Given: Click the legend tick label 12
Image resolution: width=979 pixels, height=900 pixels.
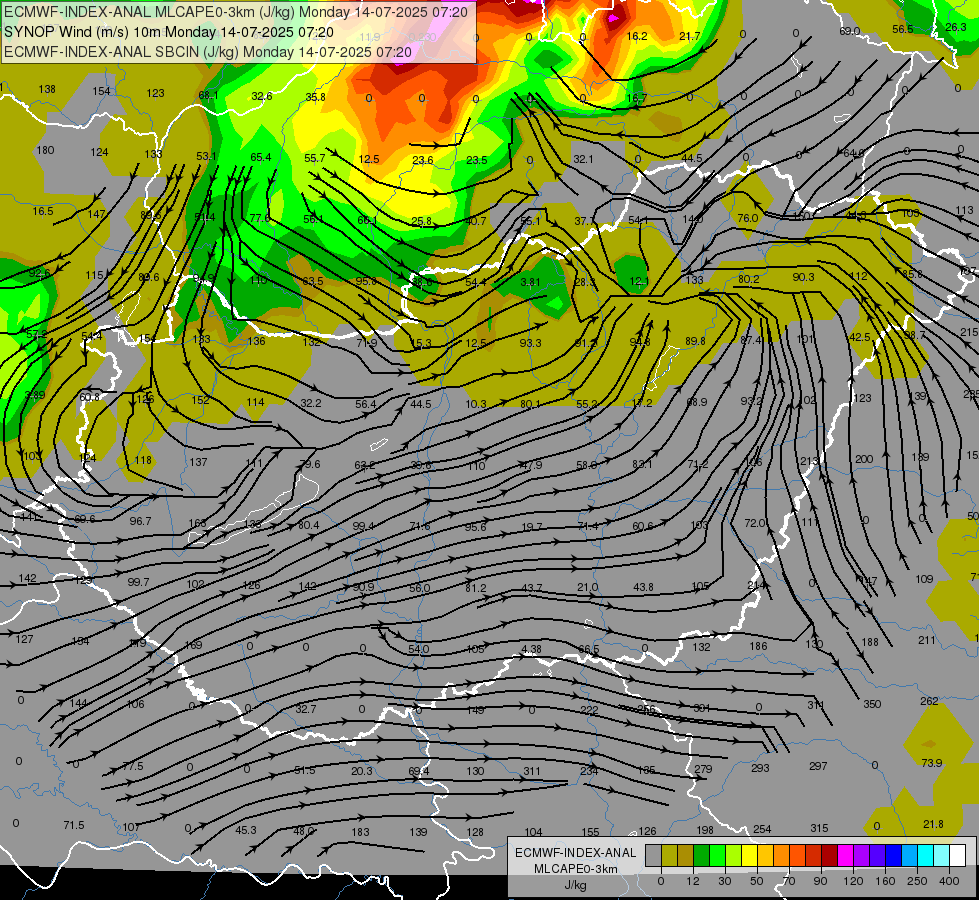Looking at the screenshot, I should pos(693,881).
